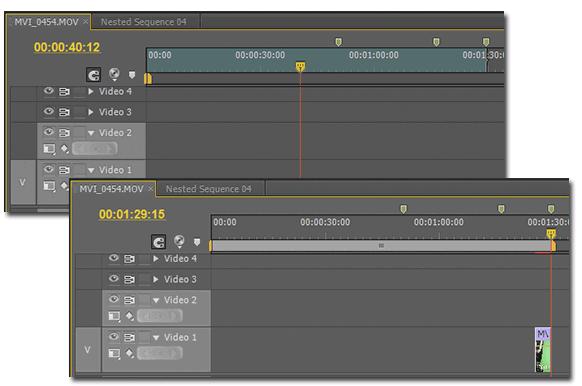Select the MV clip thumbnail on Video 1
The width and height of the screenshot is (582, 386).
coord(542,350)
